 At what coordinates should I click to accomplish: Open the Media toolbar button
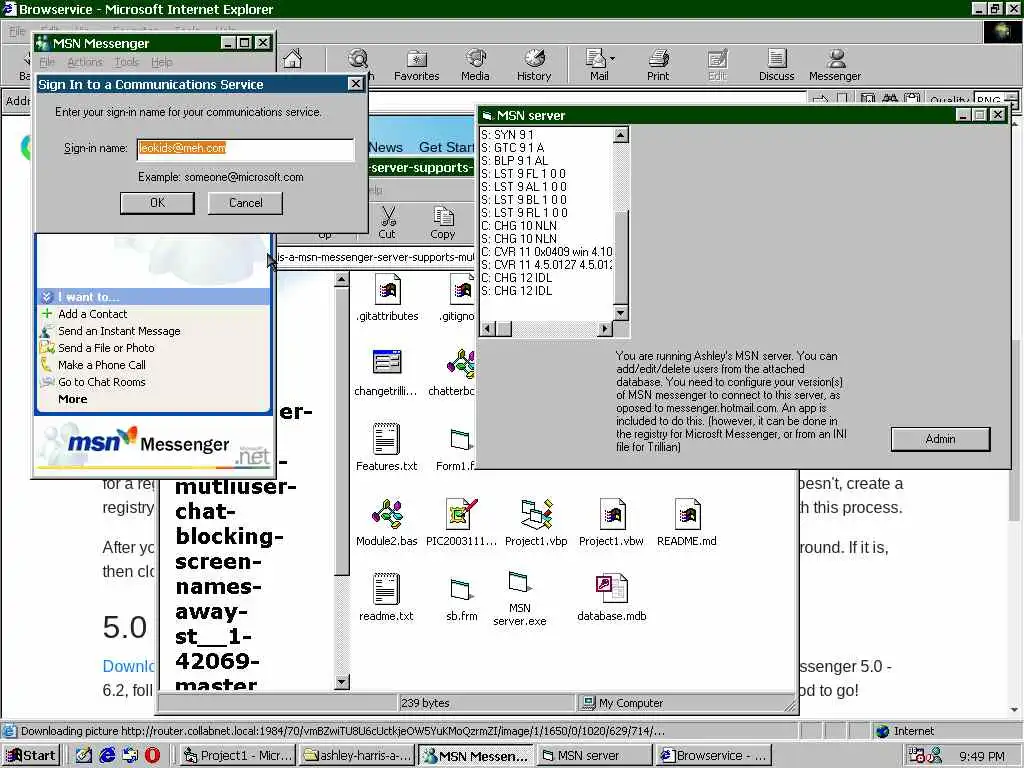475,65
